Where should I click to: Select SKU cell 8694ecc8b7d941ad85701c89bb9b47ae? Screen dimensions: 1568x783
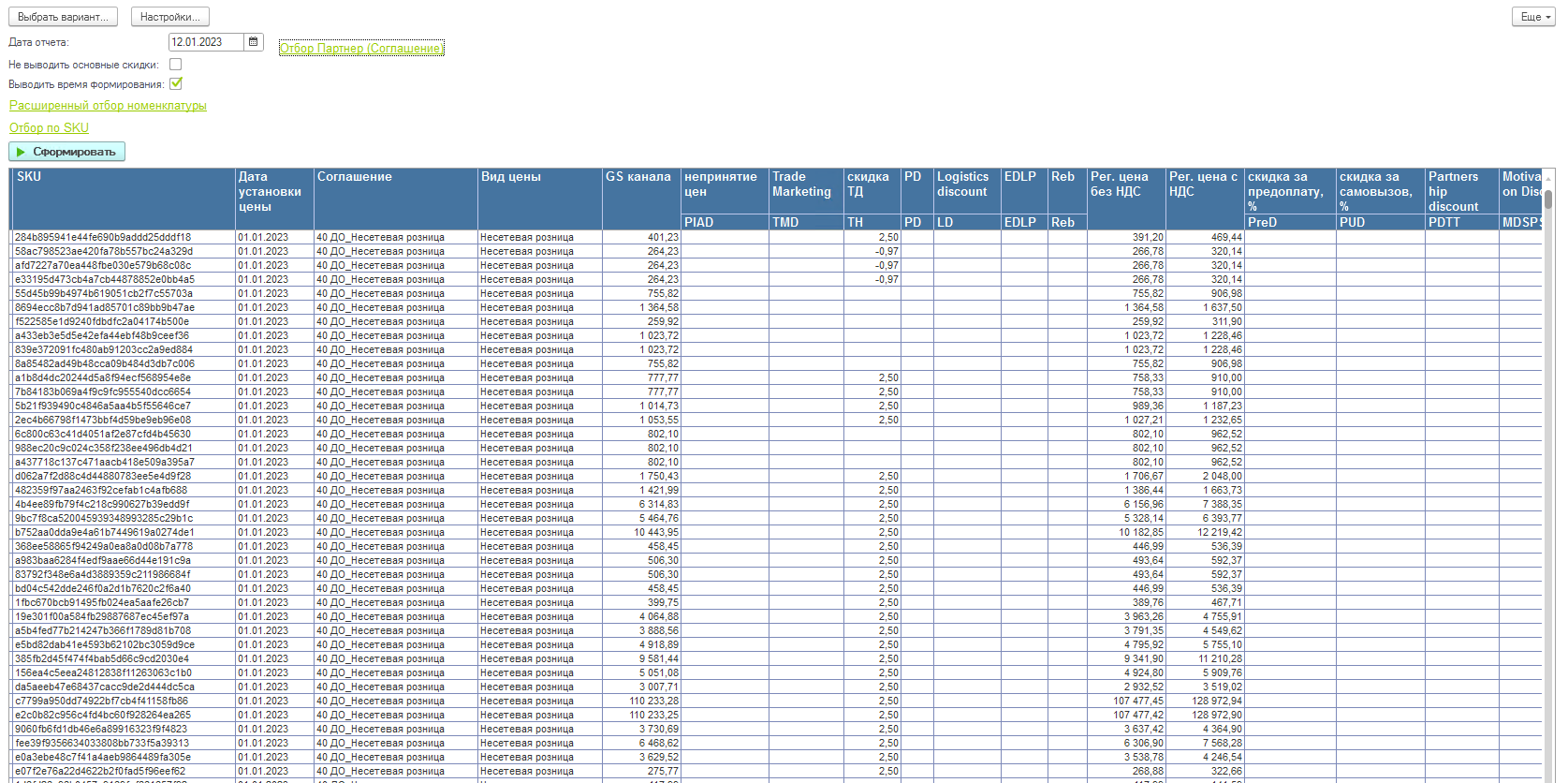[123, 307]
